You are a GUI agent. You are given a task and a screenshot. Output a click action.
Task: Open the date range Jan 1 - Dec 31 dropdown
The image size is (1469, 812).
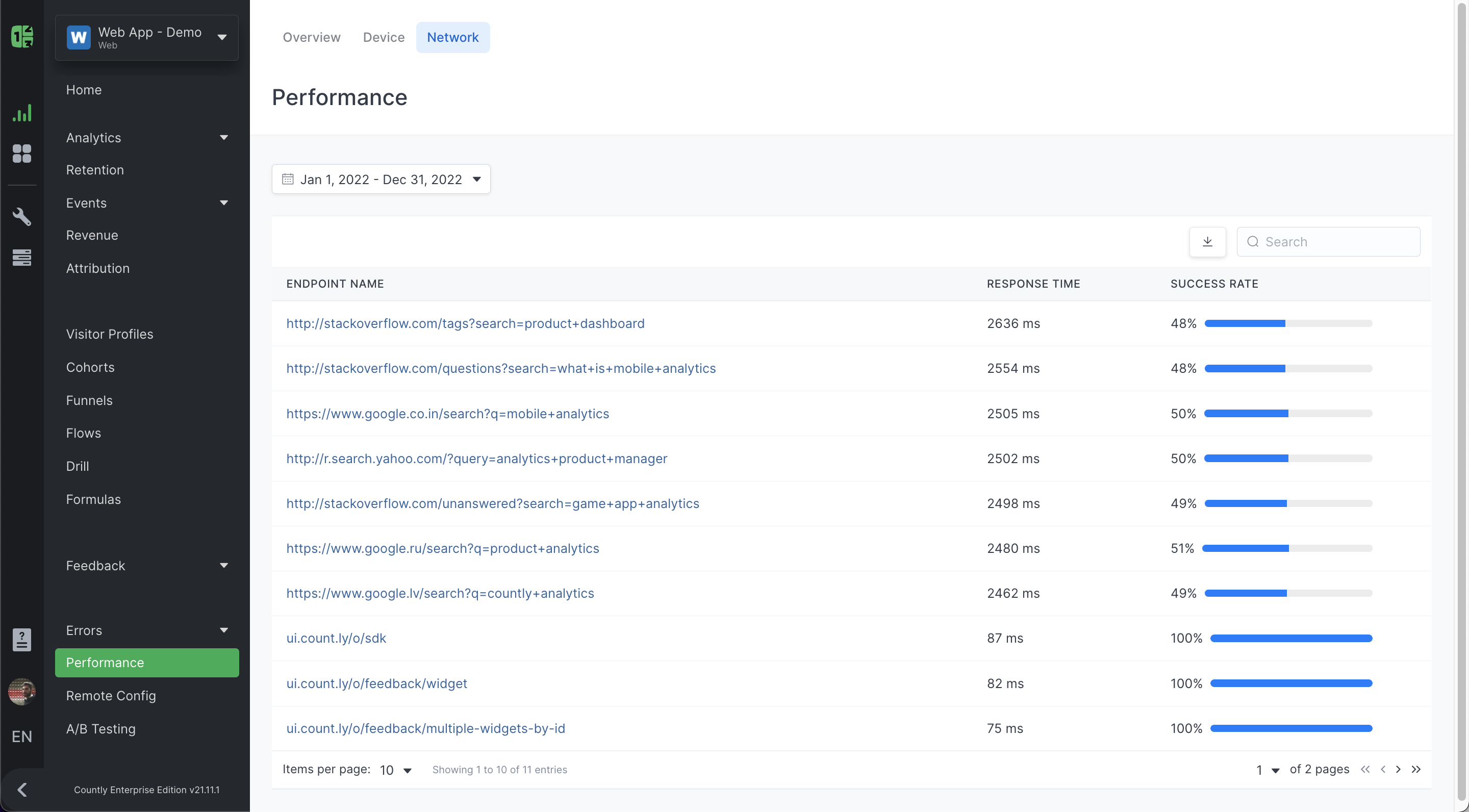pyautogui.click(x=381, y=179)
